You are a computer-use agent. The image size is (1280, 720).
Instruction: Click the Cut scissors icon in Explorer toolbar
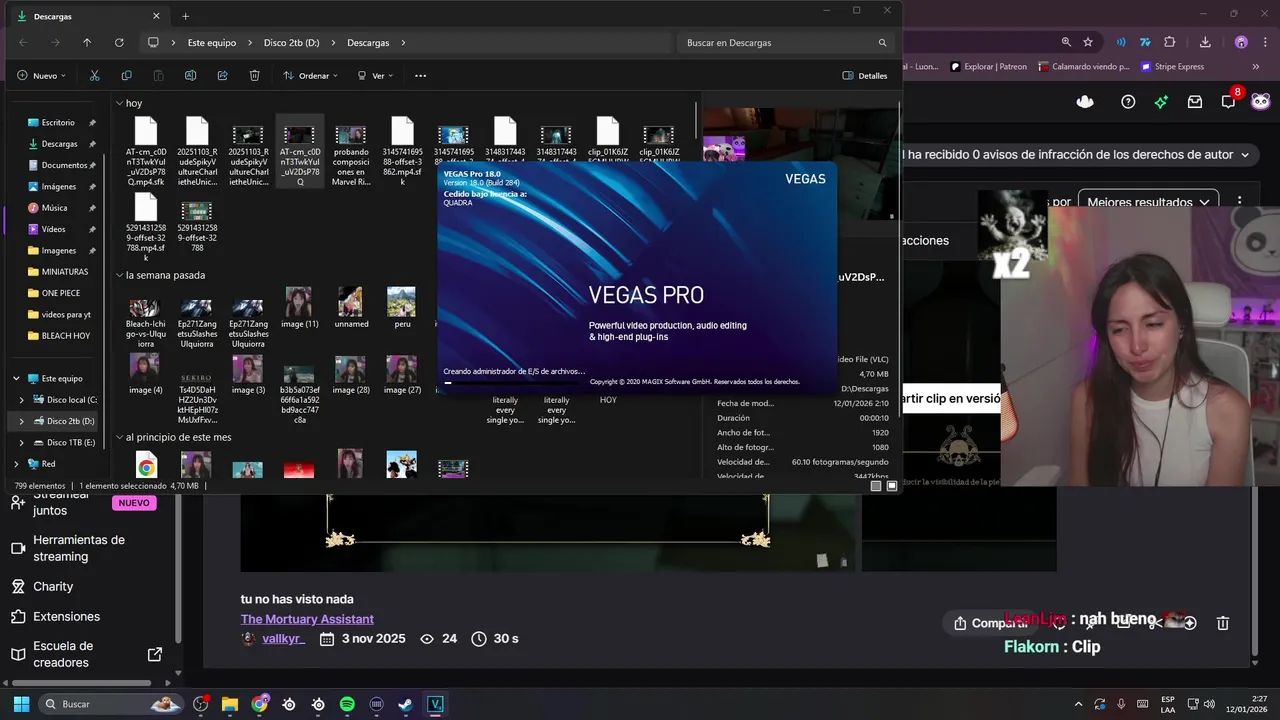[94, 75]
